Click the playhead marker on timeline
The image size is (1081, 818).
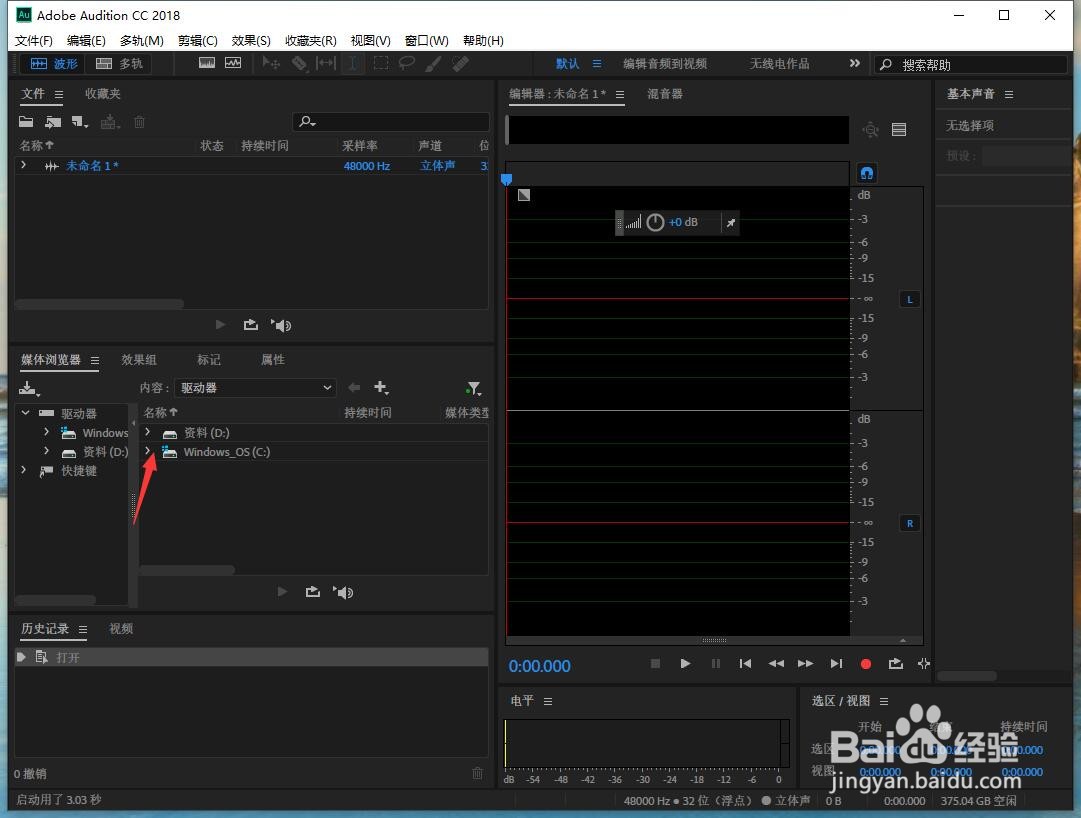pos(507,179)
